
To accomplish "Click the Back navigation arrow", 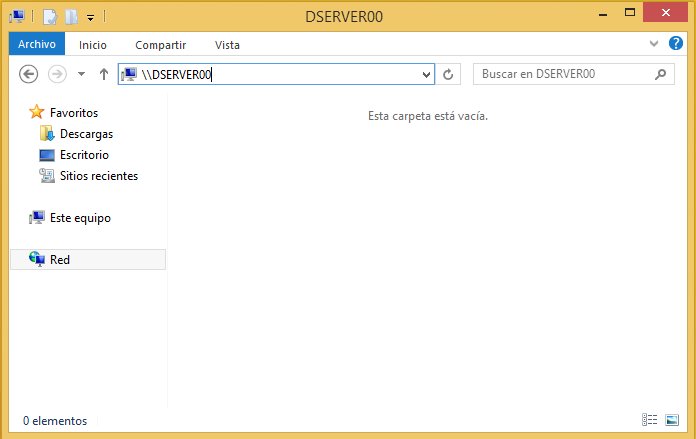I will tap(28, 74).
